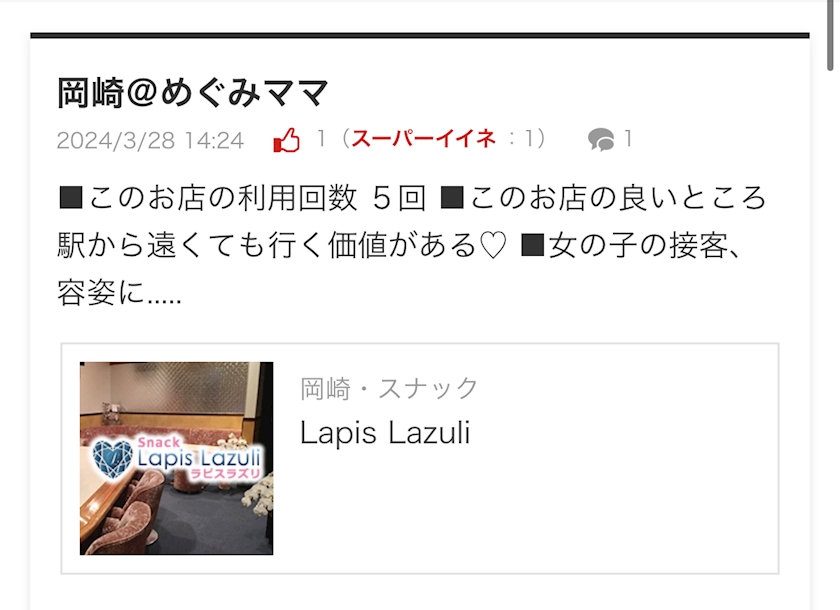
Task: Click the post date 2024/3/28 14:24
Action: [151, 141]
